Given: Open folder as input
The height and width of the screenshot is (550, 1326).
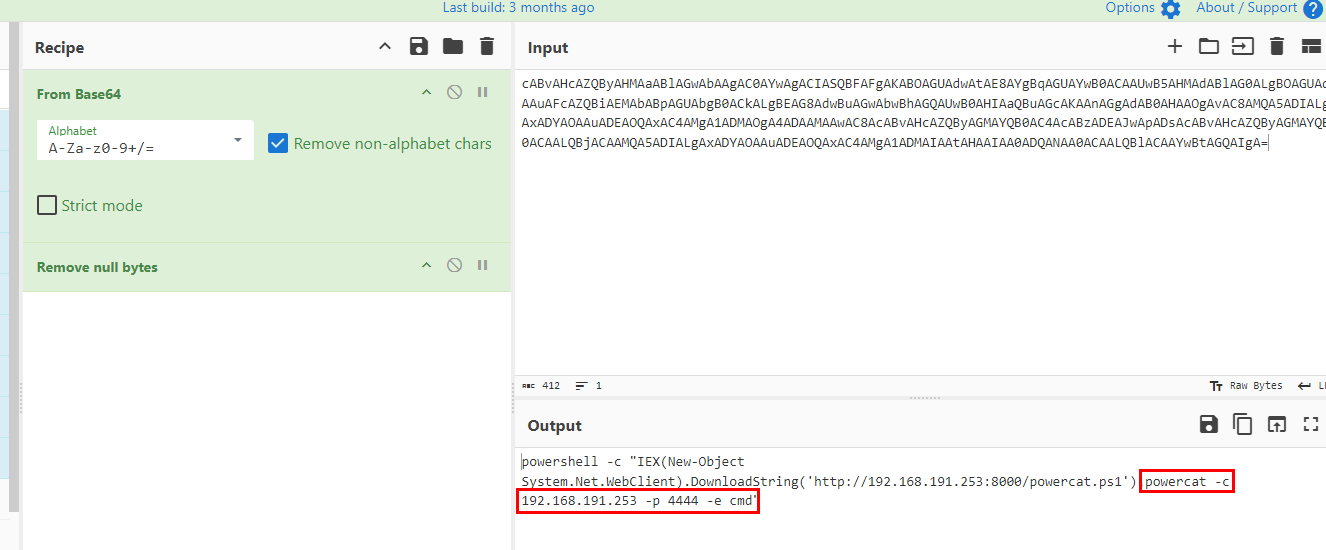Looking at the screenshot, I should (1209, 46).
